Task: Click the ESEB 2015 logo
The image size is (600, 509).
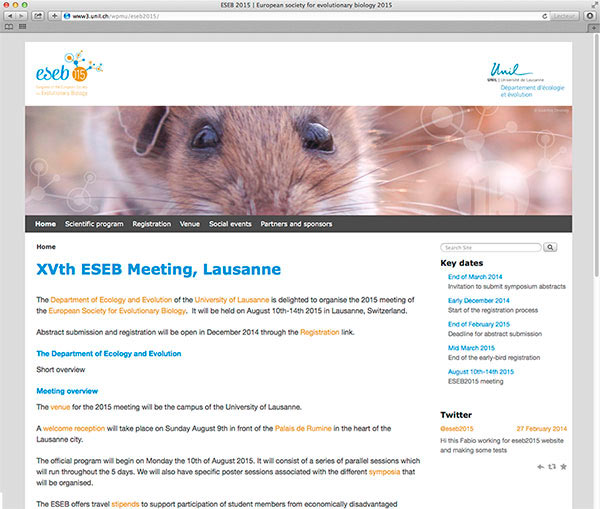Action: [x=68, y=72]
